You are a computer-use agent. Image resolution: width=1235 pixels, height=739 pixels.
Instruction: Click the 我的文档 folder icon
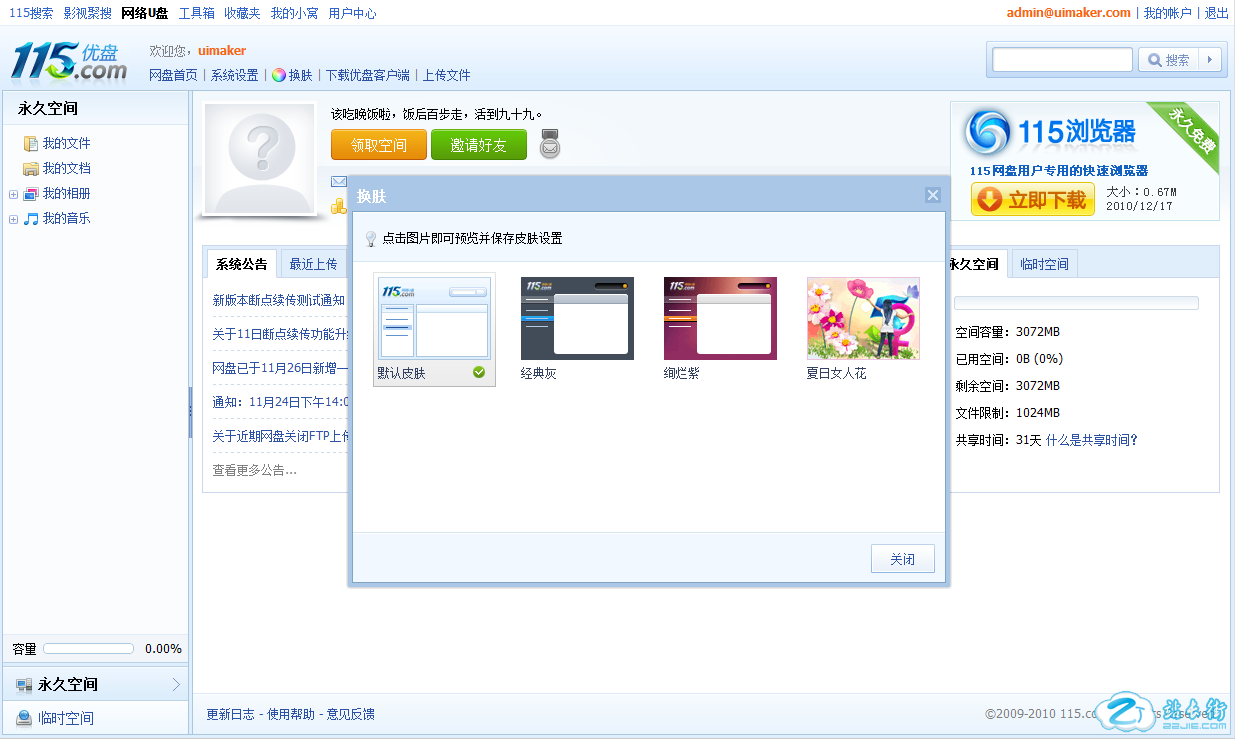point(31,168)
